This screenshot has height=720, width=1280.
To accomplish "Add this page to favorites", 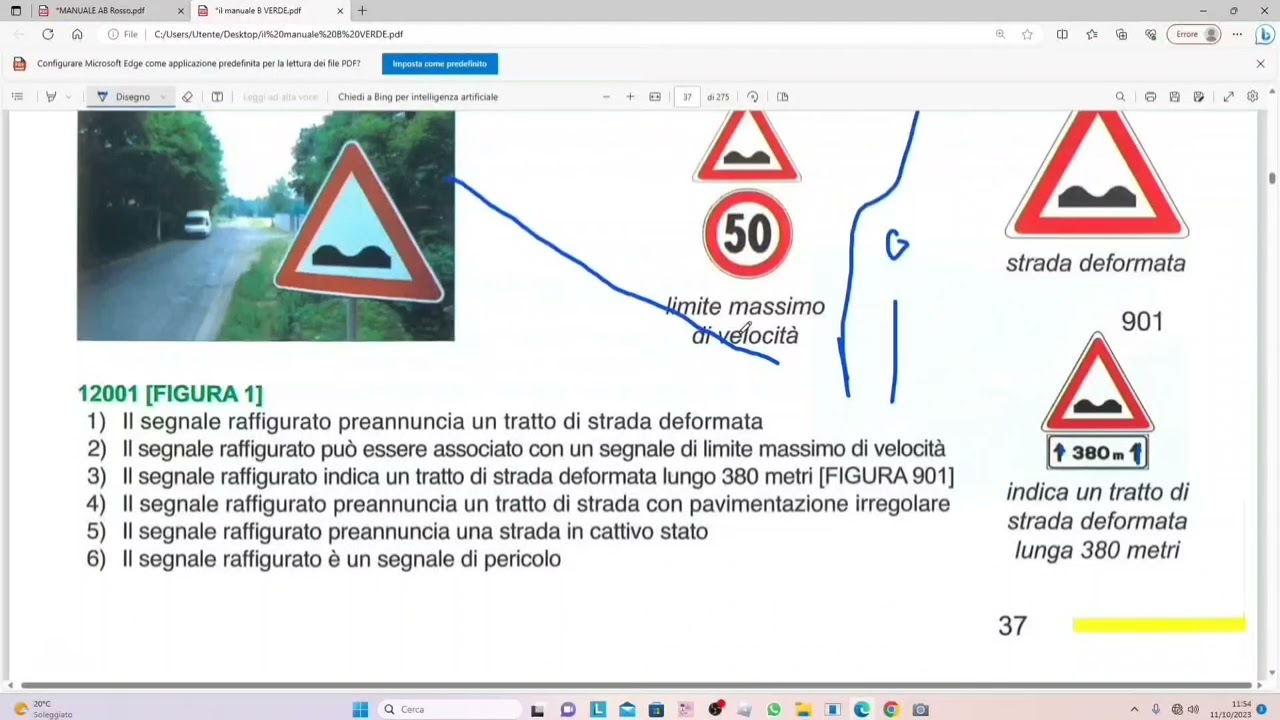I will point(1027,34).
